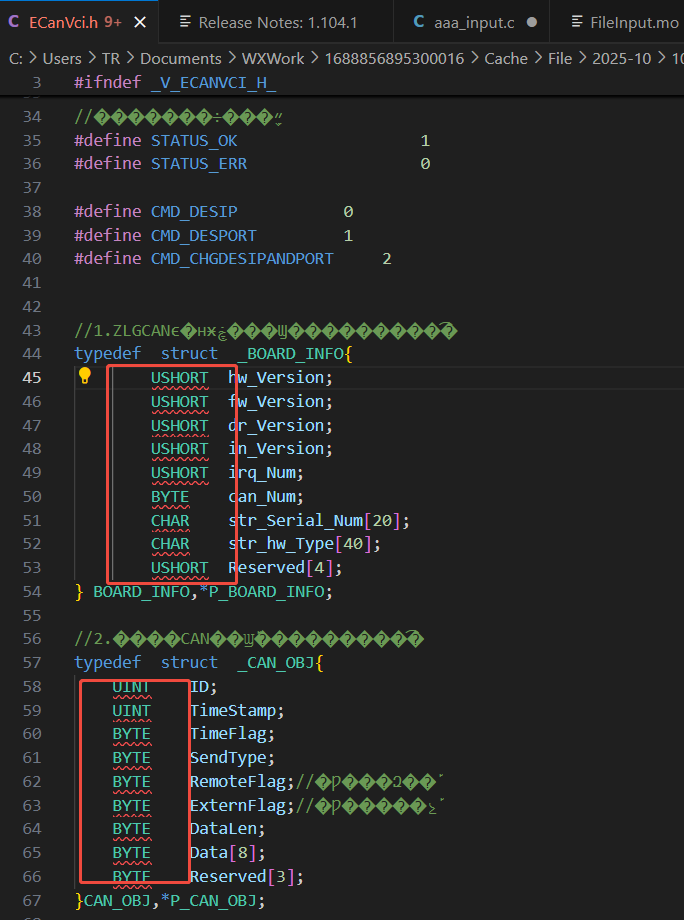Open the Release Notes: 1.104.1 tab

[x=276, y=23]
